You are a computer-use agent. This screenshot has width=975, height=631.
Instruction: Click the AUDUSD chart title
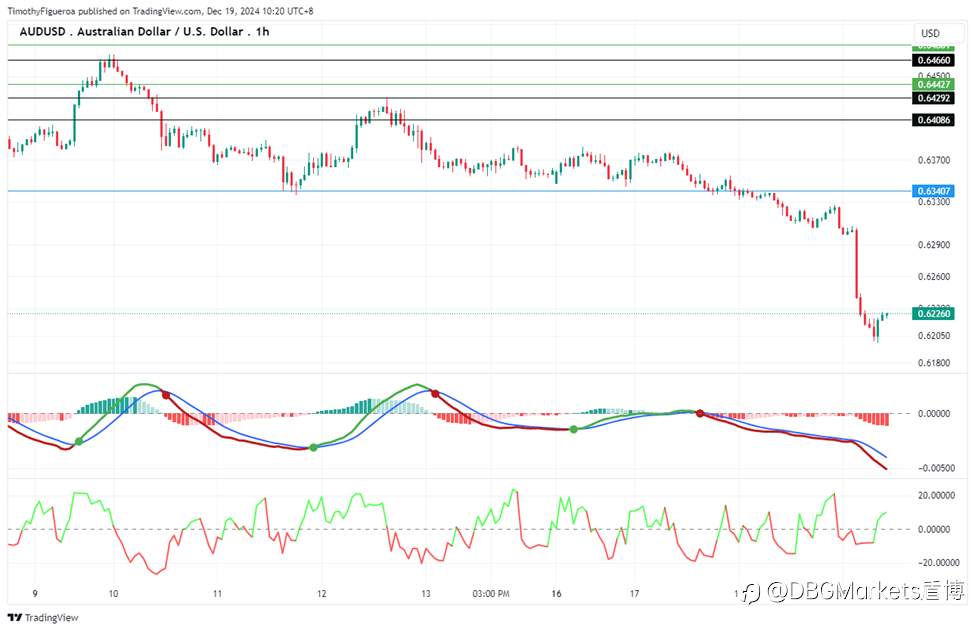pyautogui.click(x=144, y=32)
